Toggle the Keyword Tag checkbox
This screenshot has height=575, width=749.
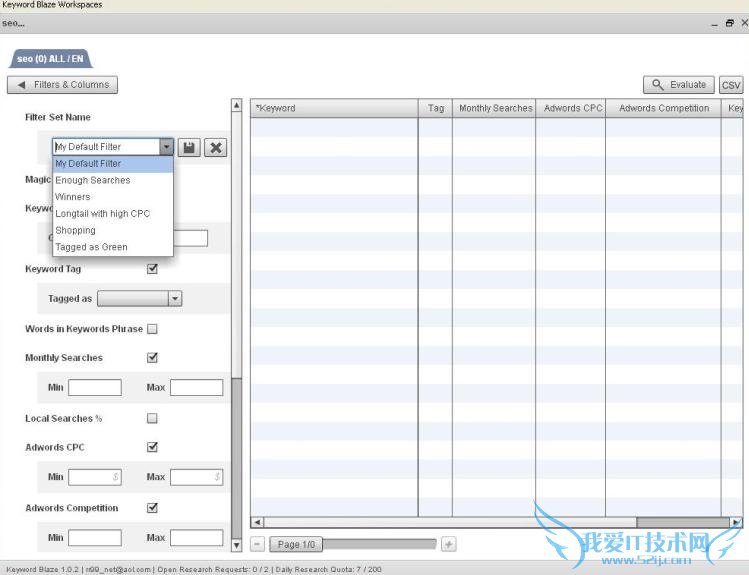coord(152,269)
